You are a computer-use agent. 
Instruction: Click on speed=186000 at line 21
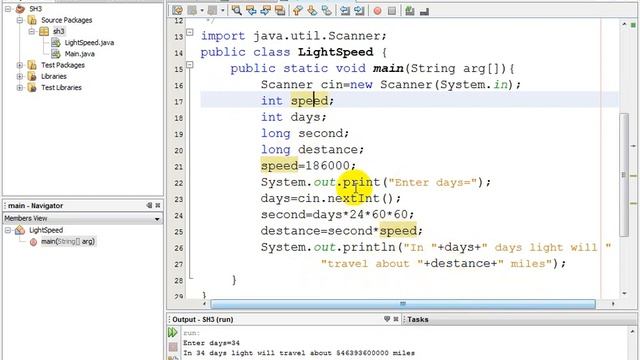308,166
